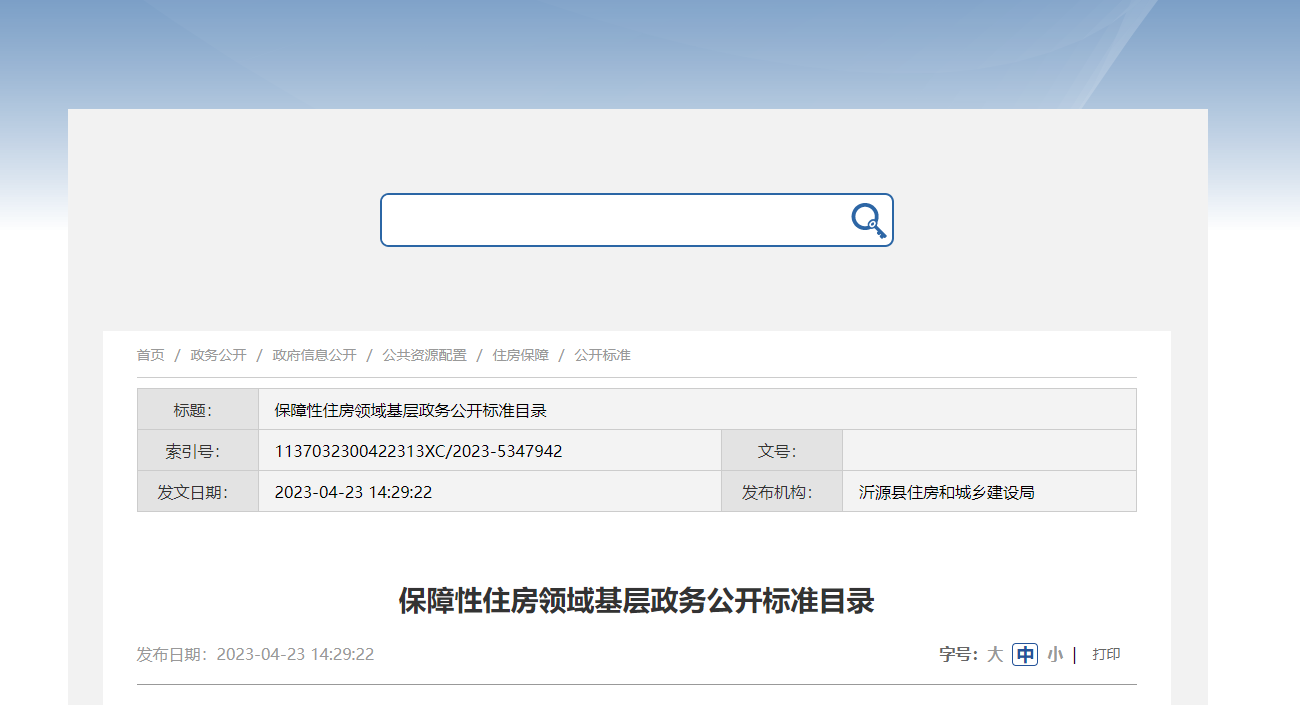
Task: Click the 索引号 label cell
Action: pos(197,451)
